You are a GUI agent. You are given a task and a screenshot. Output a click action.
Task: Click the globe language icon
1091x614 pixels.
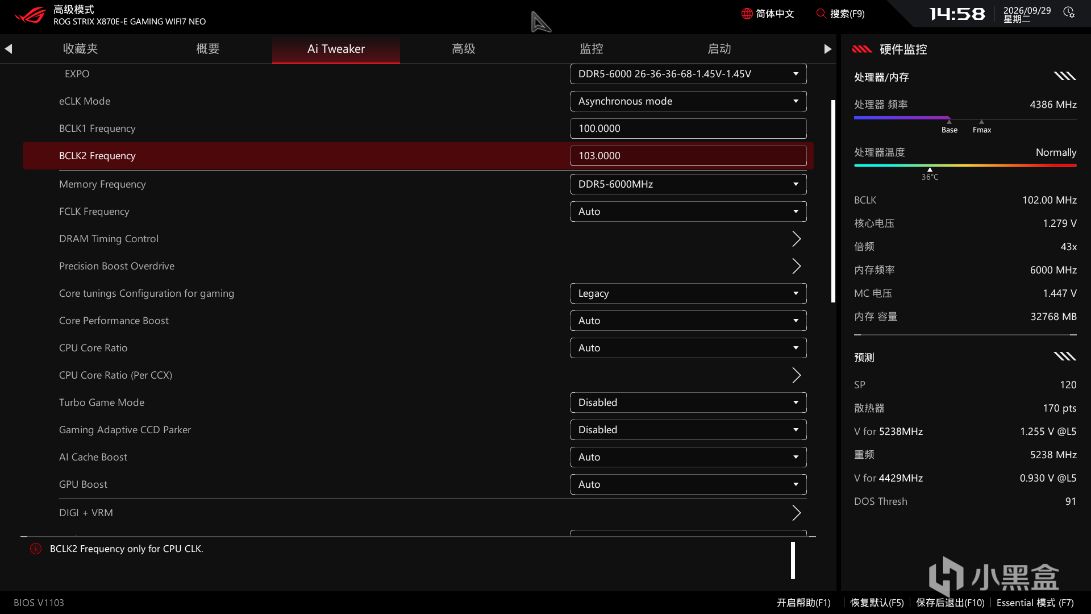pyautogui.click(x=747, y=13)
